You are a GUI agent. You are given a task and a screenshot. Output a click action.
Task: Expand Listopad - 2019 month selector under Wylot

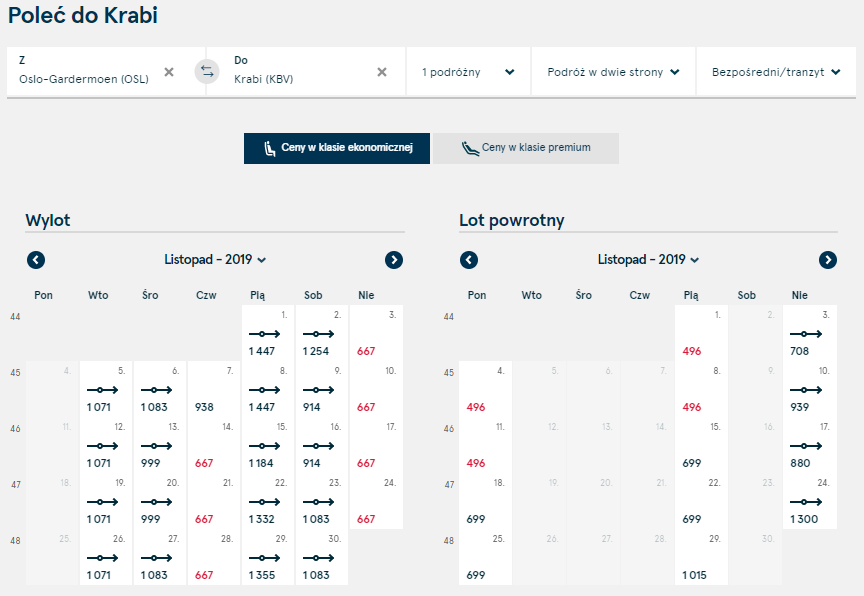[x=215, y=259]
